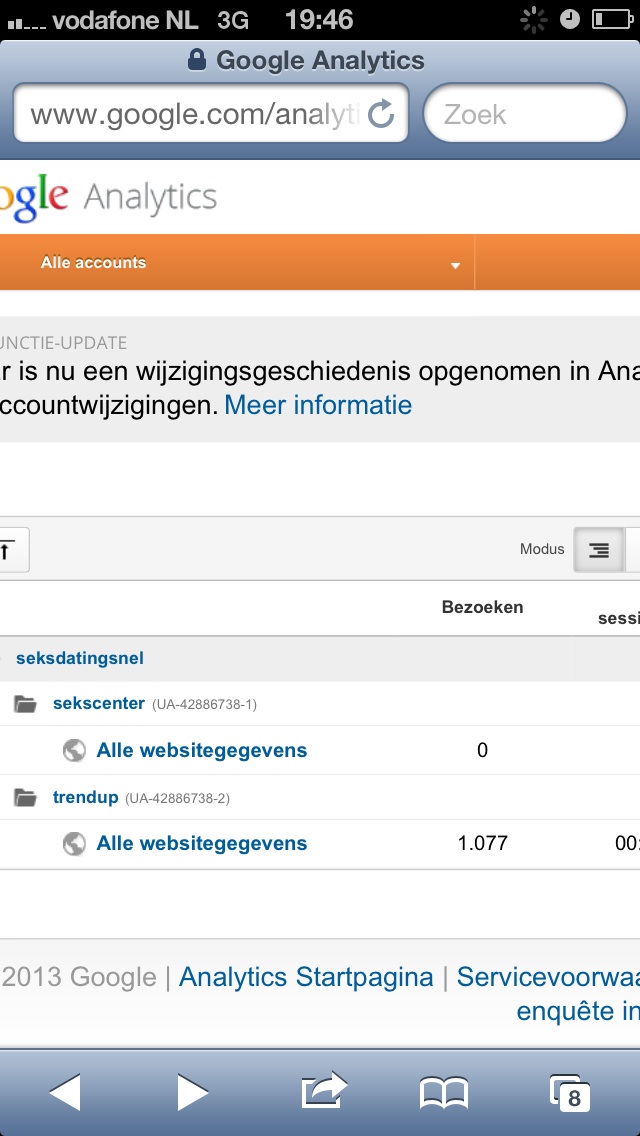Click globe icon in sekscenter row
This screenshot has height=1136, width=640.
click(74, 751)
